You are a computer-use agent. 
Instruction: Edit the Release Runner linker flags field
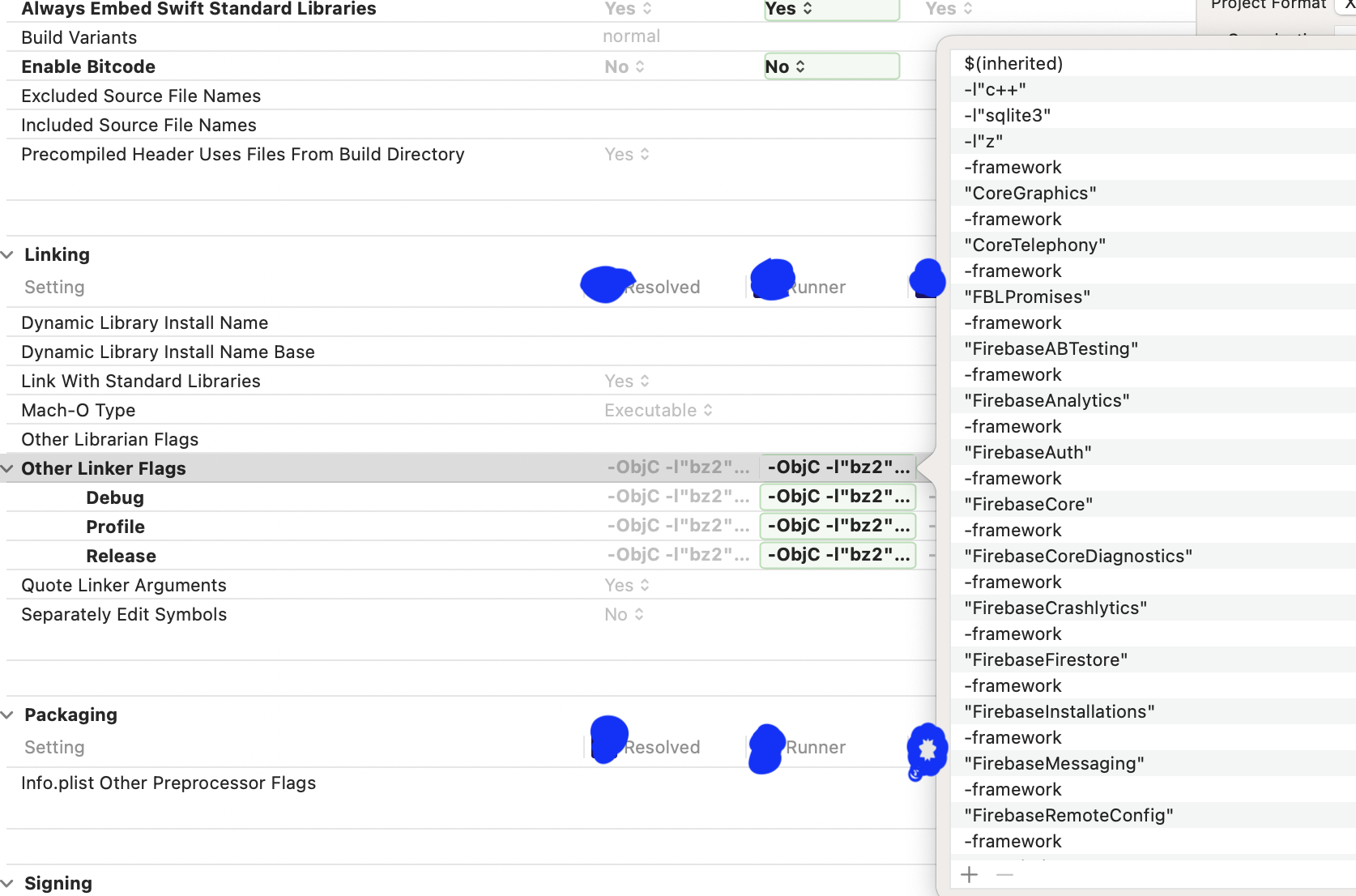(x=838, y=555)
